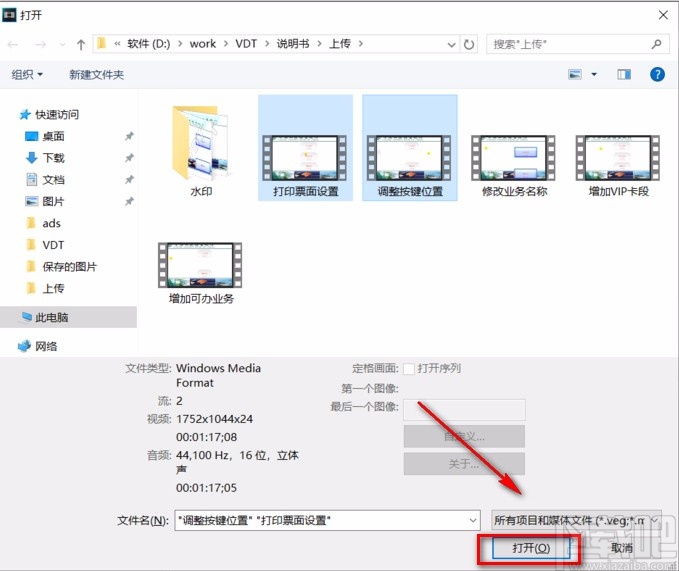679x571 pixels.
Task: Open the VDT folder in sidebar
Action: click(53, 245)
